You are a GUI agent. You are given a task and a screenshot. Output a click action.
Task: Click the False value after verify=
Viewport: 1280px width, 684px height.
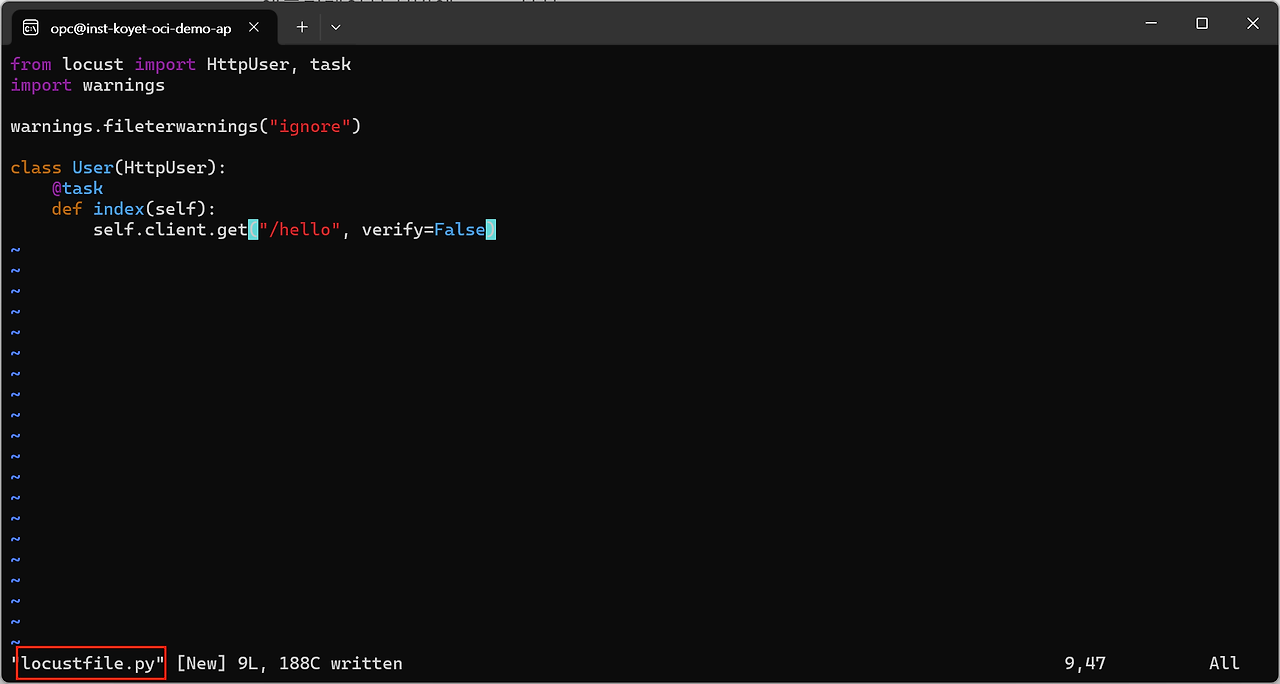tap(459, 230)
